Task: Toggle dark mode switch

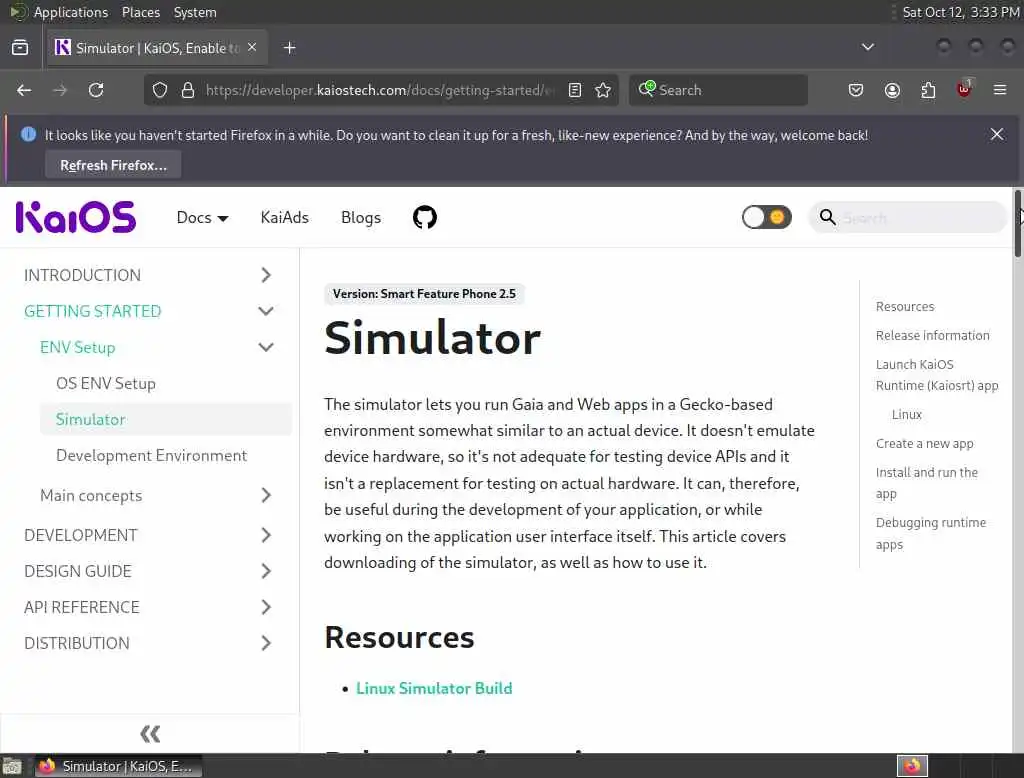Action: [x=766, y=218]
